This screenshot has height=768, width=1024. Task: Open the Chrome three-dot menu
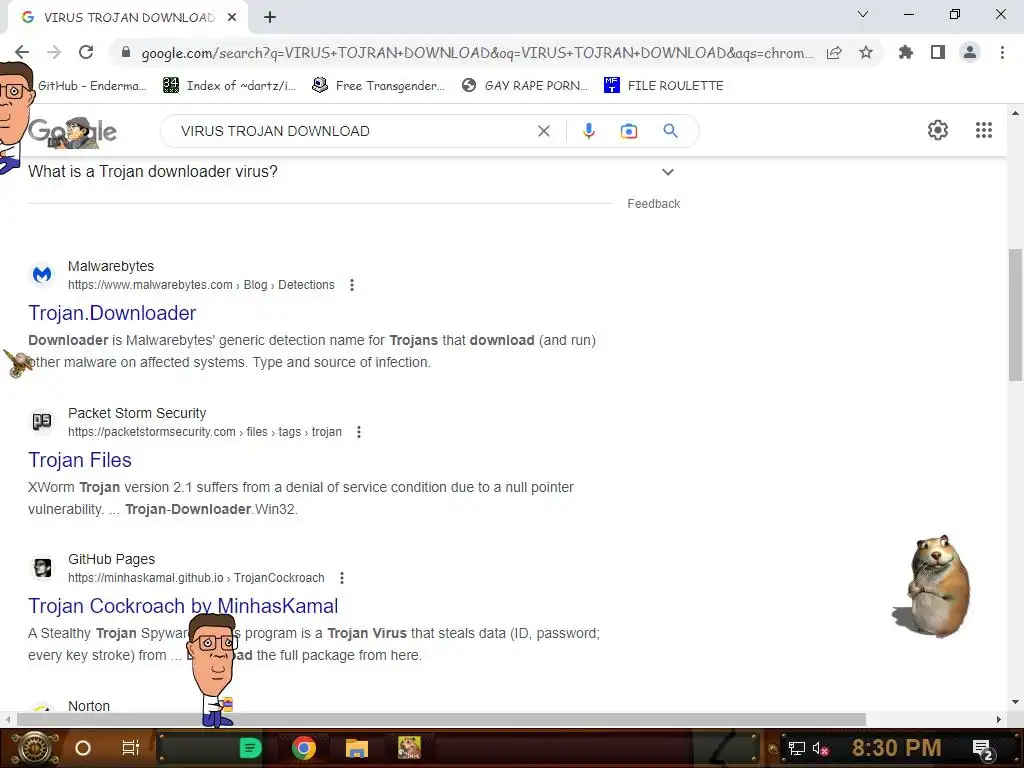tap(1002, 52)
